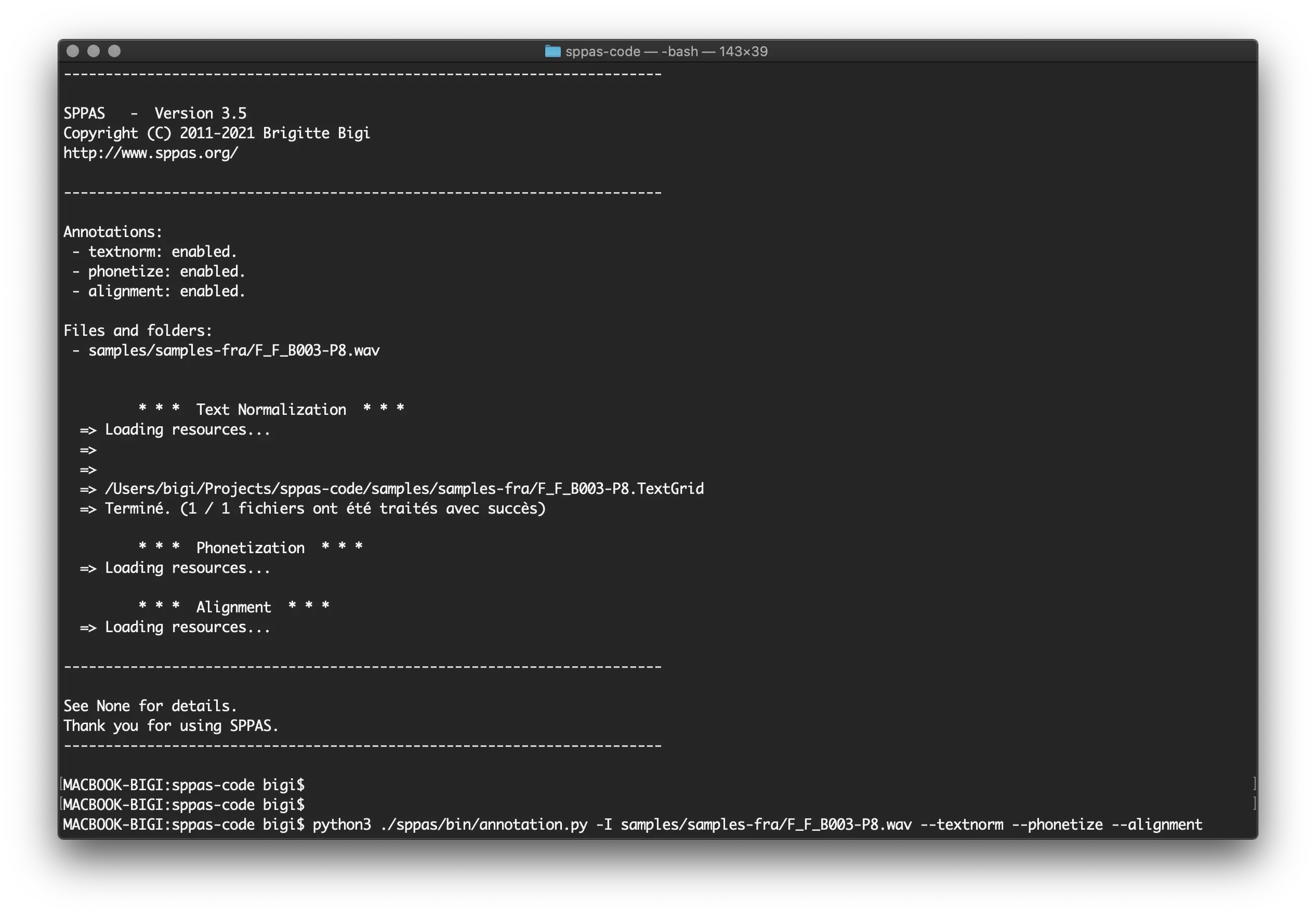Click the 'Text Normalization' section heading

pyautogui.click(x=271, y=409)
